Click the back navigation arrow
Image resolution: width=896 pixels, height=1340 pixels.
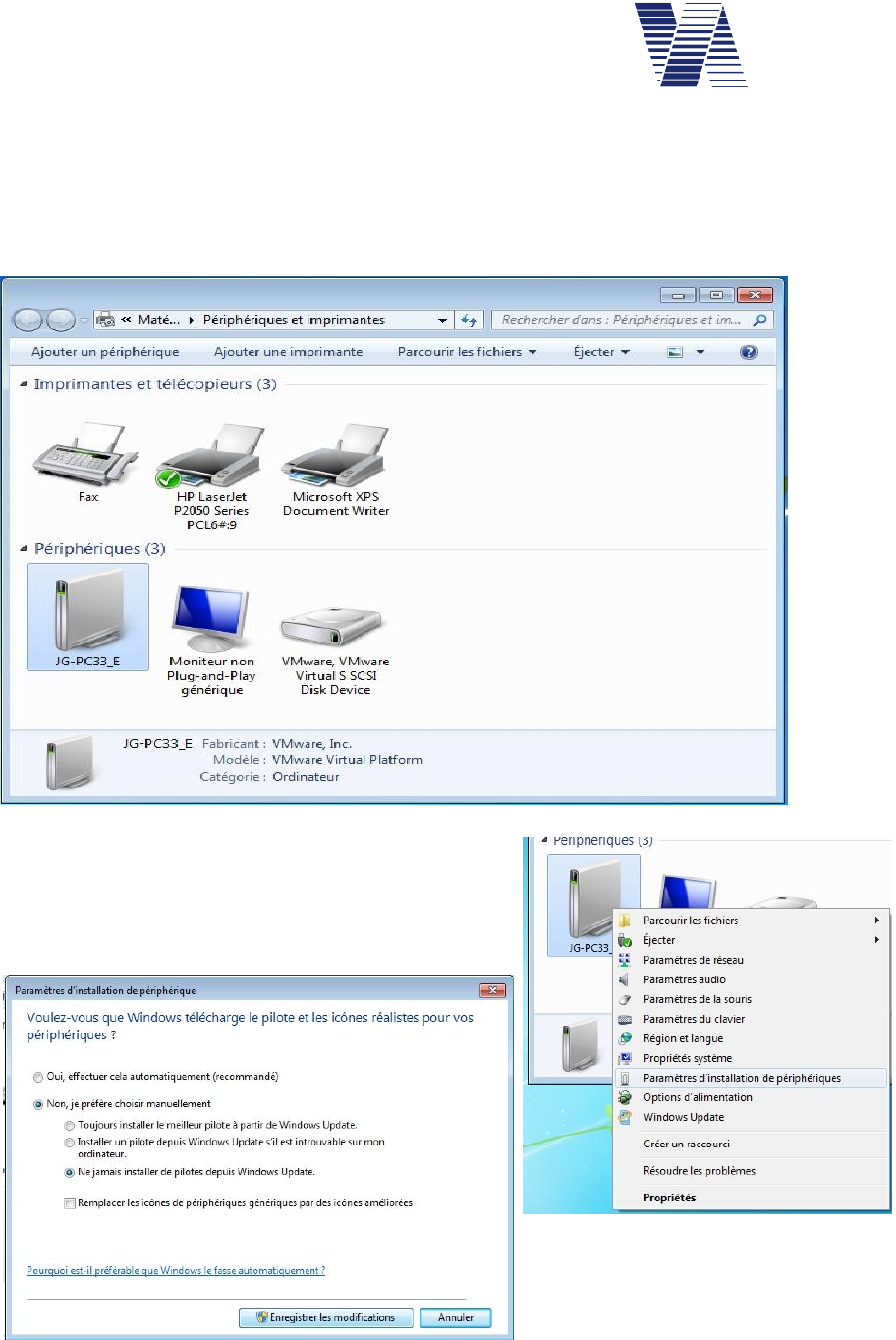click(x=28, y=320)
